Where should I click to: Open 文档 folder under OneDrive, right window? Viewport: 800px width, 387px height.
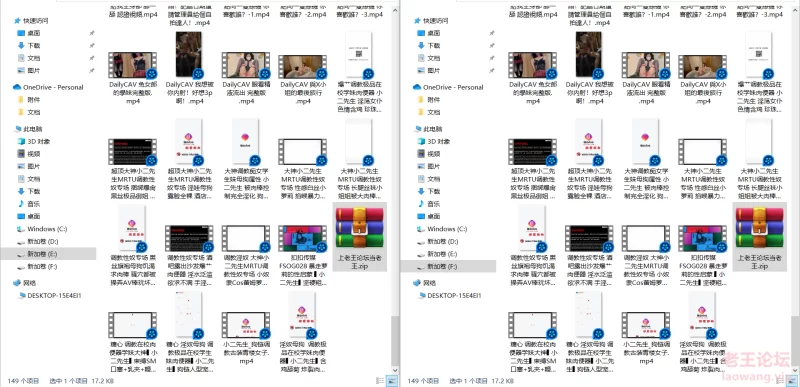coord(429,112)
